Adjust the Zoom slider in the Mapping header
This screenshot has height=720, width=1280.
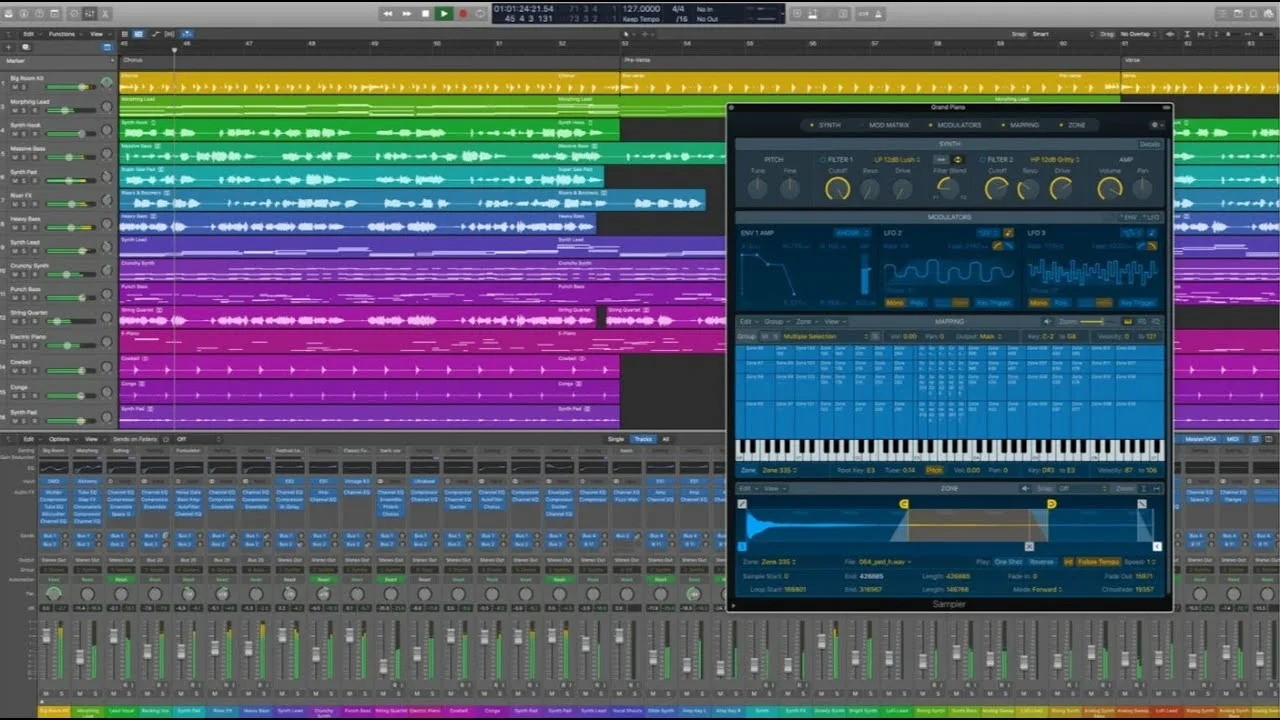[x=1091, y=322]
